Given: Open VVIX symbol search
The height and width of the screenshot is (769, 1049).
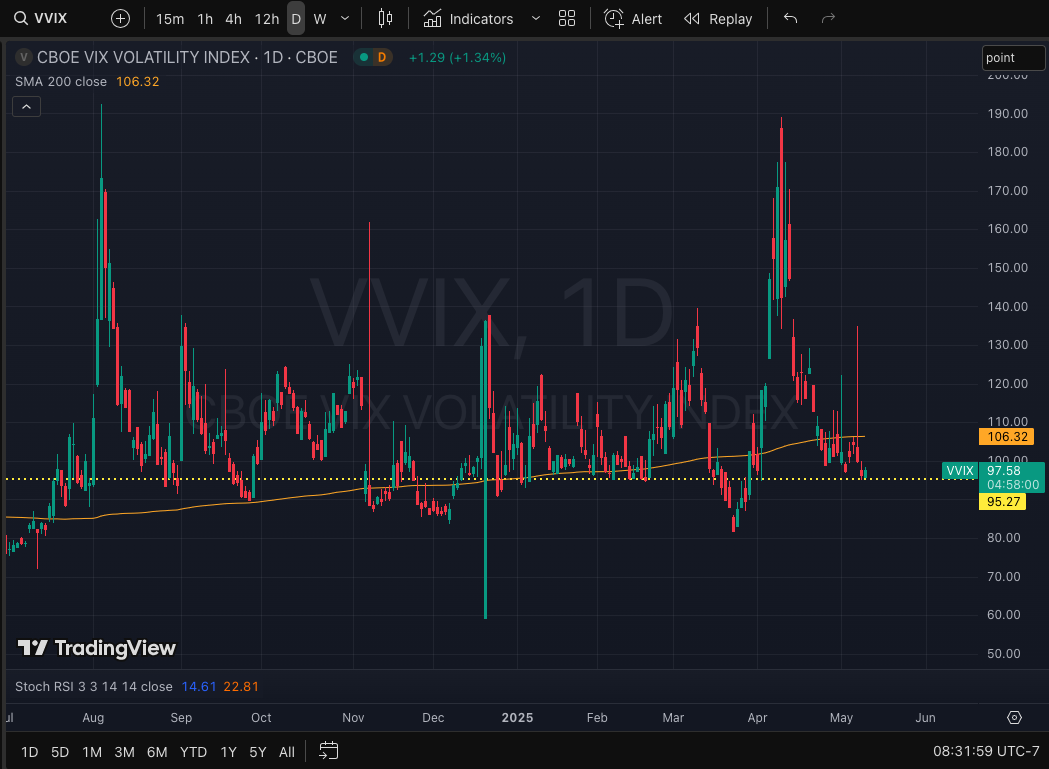Looking at the screenshot, I should point(41,18).
